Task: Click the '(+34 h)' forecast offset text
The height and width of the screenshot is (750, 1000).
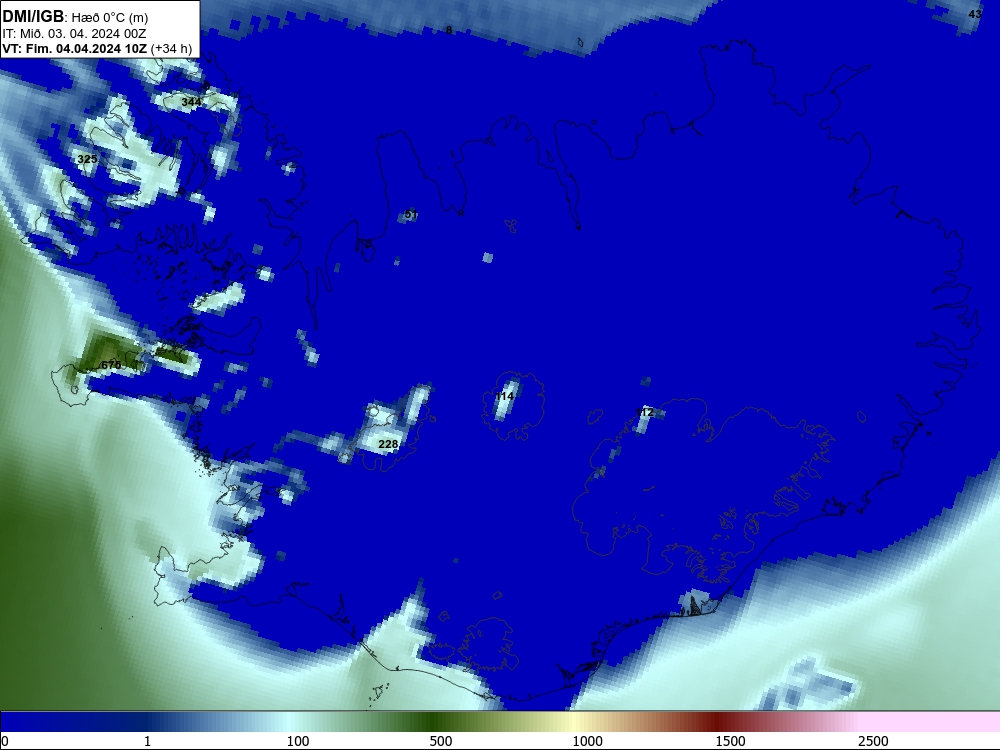Action: coord(171,49)
